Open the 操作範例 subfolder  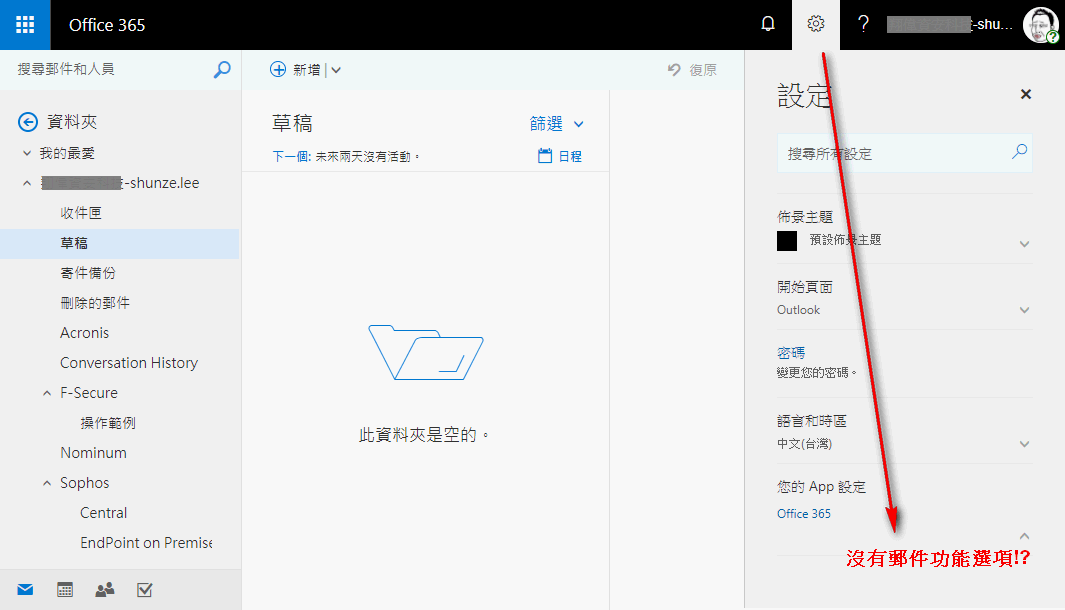[x=107, y=423]
